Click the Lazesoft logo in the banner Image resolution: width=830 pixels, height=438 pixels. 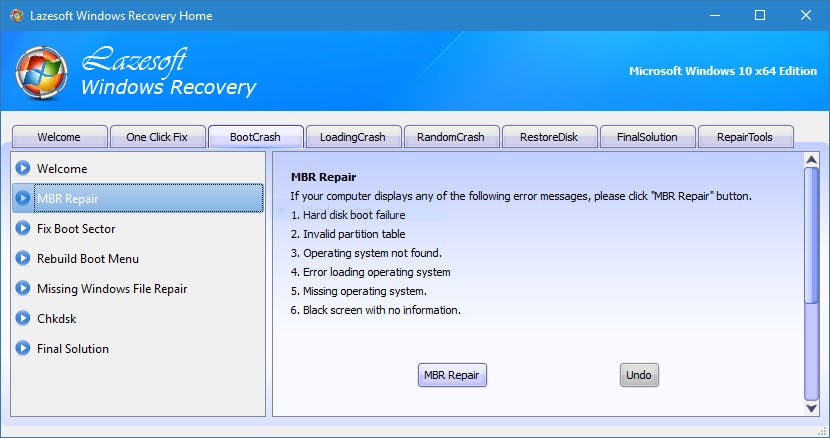(41, 73)
